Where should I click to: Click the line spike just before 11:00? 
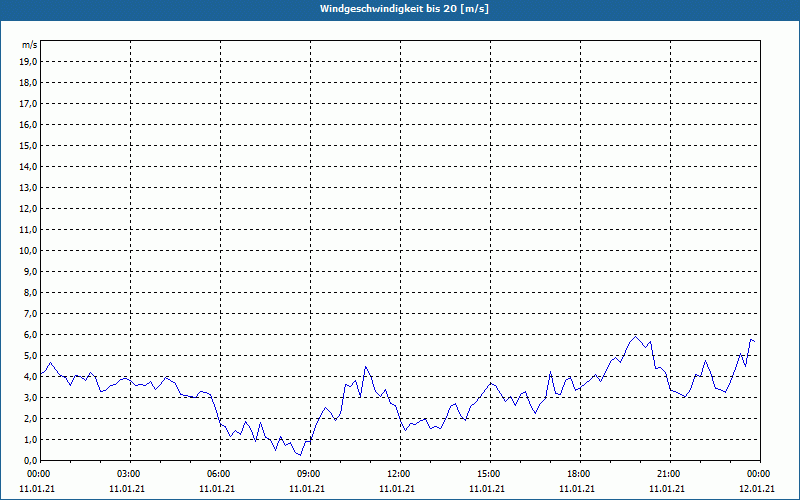(x=365, y=367)
